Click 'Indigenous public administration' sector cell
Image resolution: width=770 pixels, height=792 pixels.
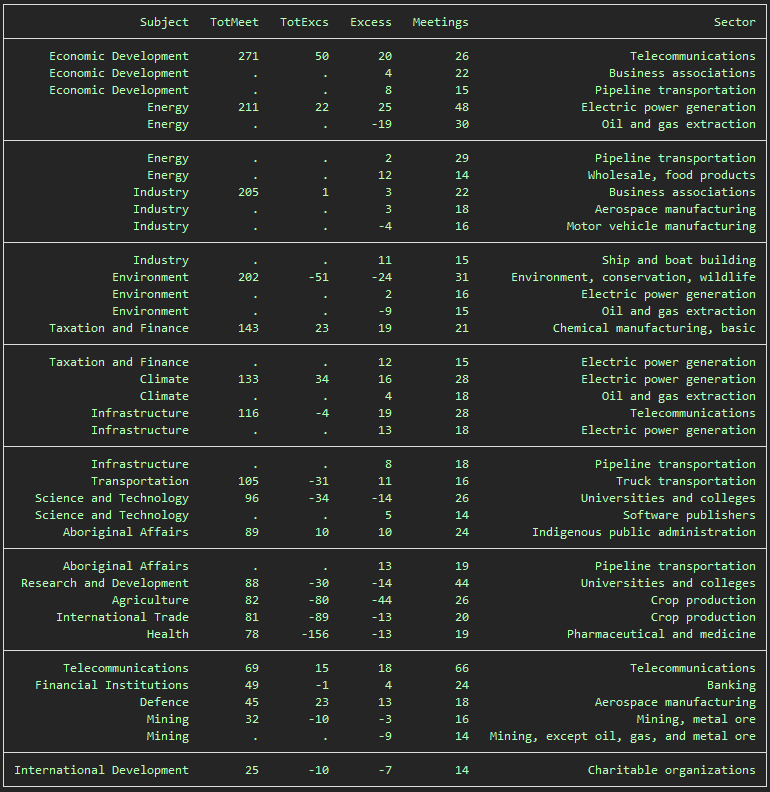pos(644,532)
